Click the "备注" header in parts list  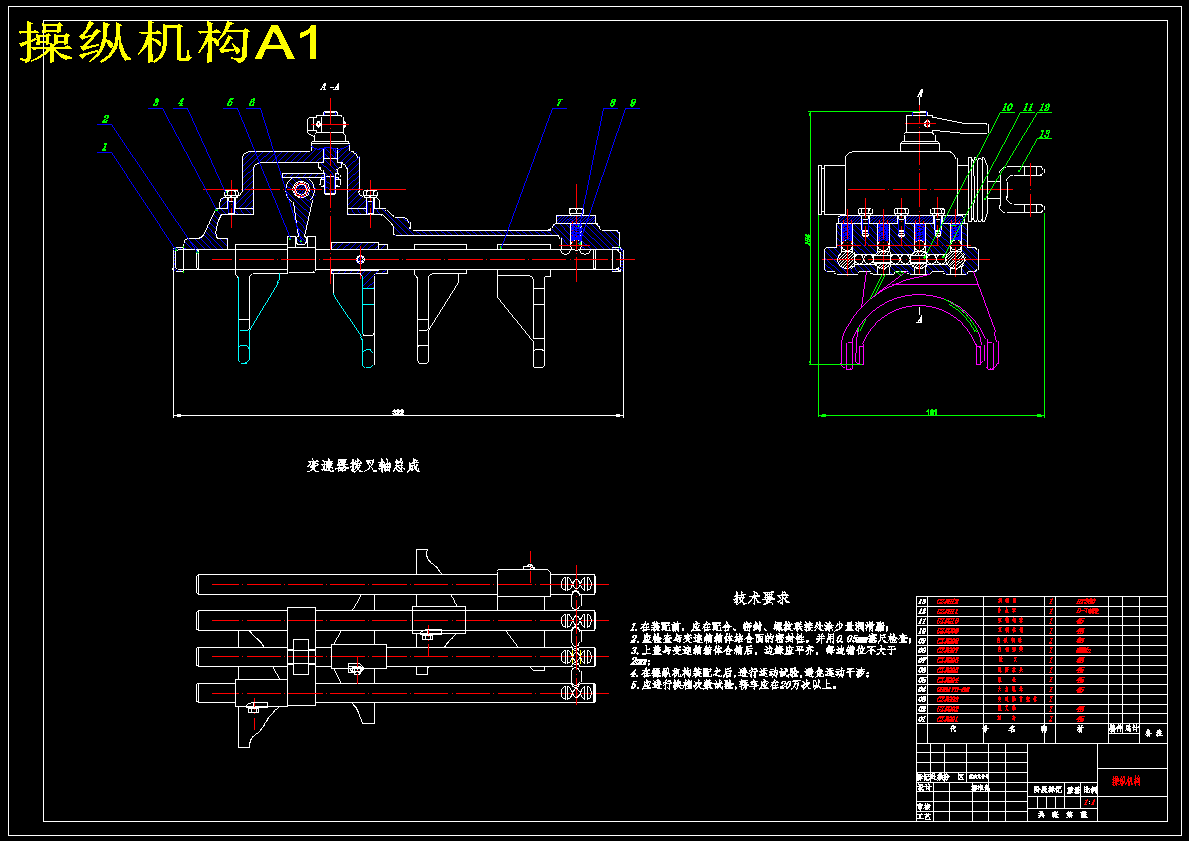coord(1153,733)
